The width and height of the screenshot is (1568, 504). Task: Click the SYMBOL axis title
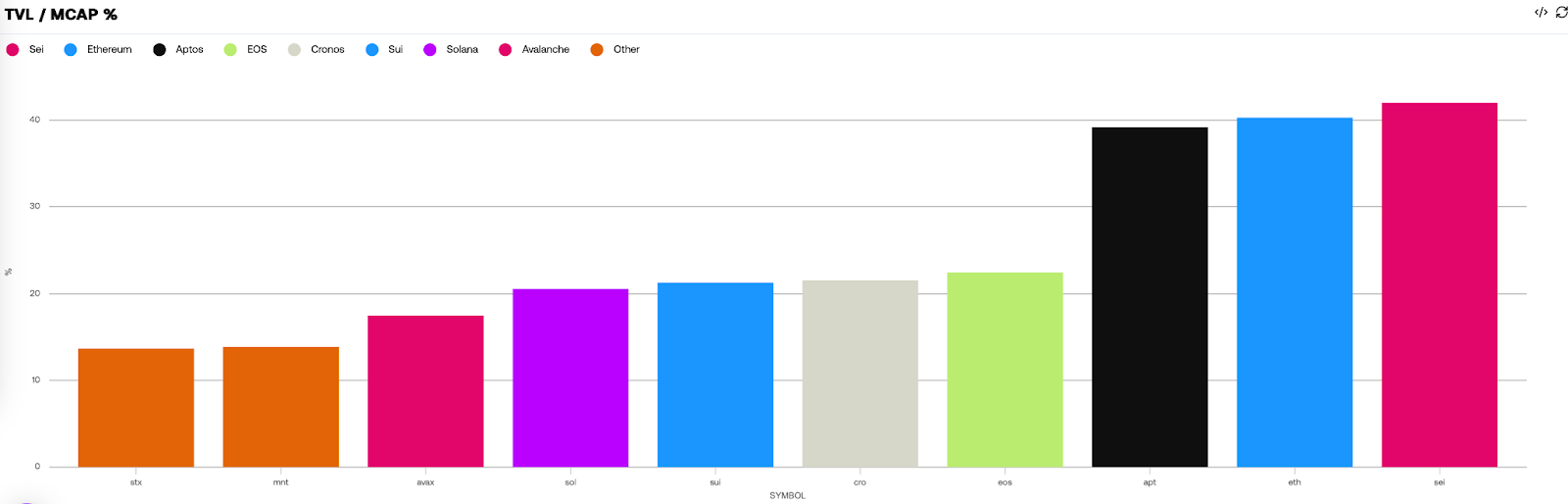coord(787,496)
